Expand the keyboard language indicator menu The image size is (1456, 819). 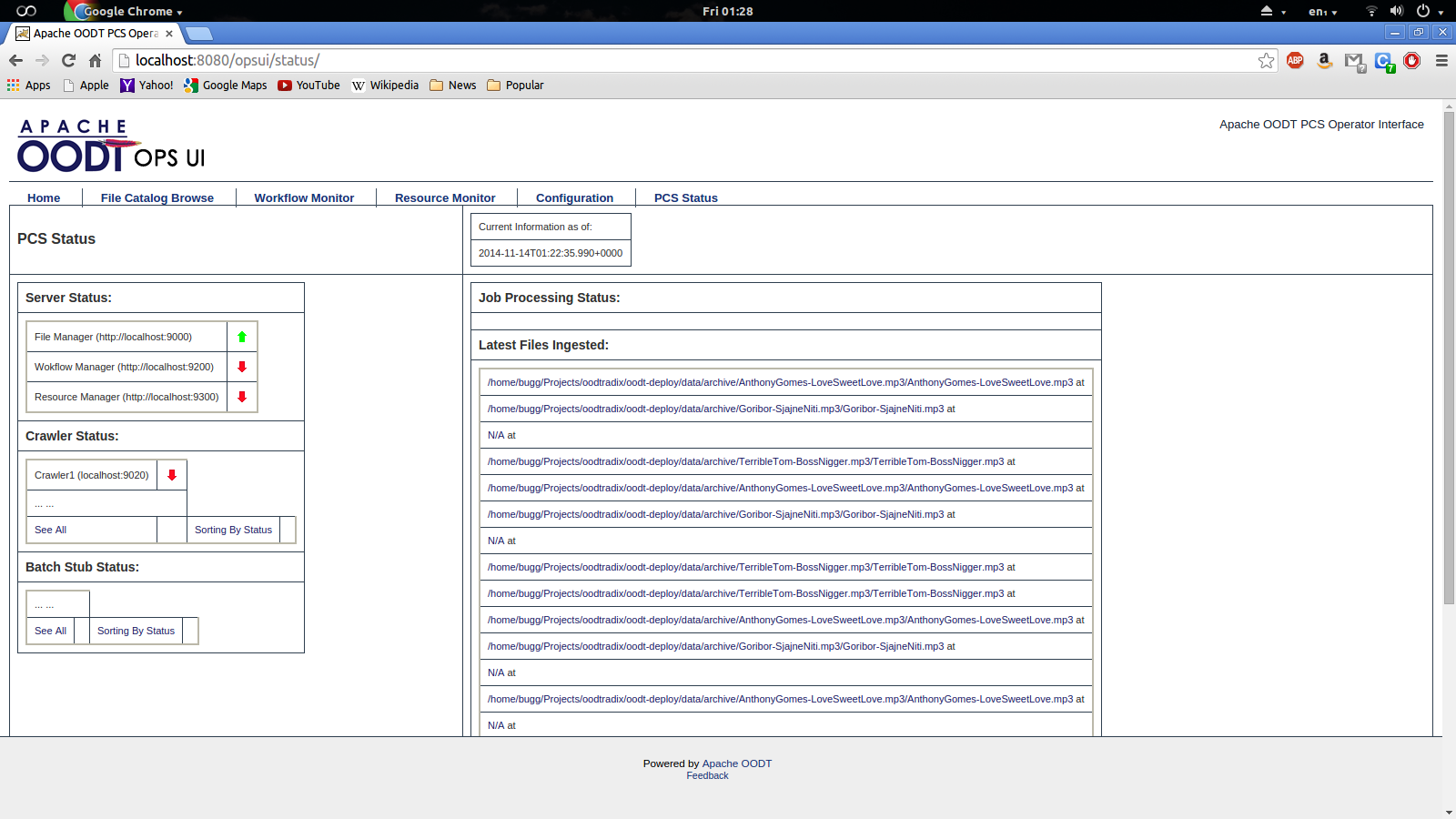click(x=1322, y=11)
